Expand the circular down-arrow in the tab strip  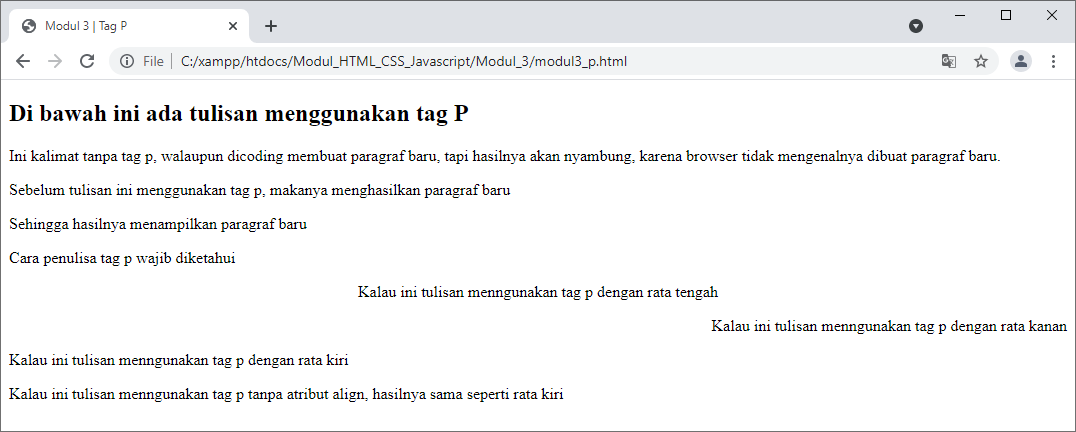coord(916,26)
